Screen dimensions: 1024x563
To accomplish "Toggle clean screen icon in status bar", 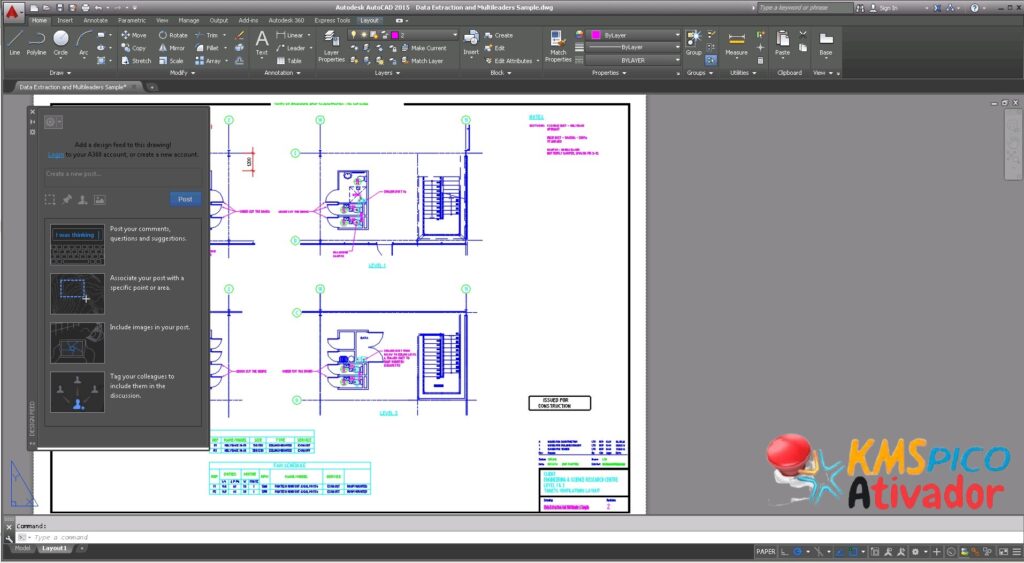I will [x=1004, y=552].
